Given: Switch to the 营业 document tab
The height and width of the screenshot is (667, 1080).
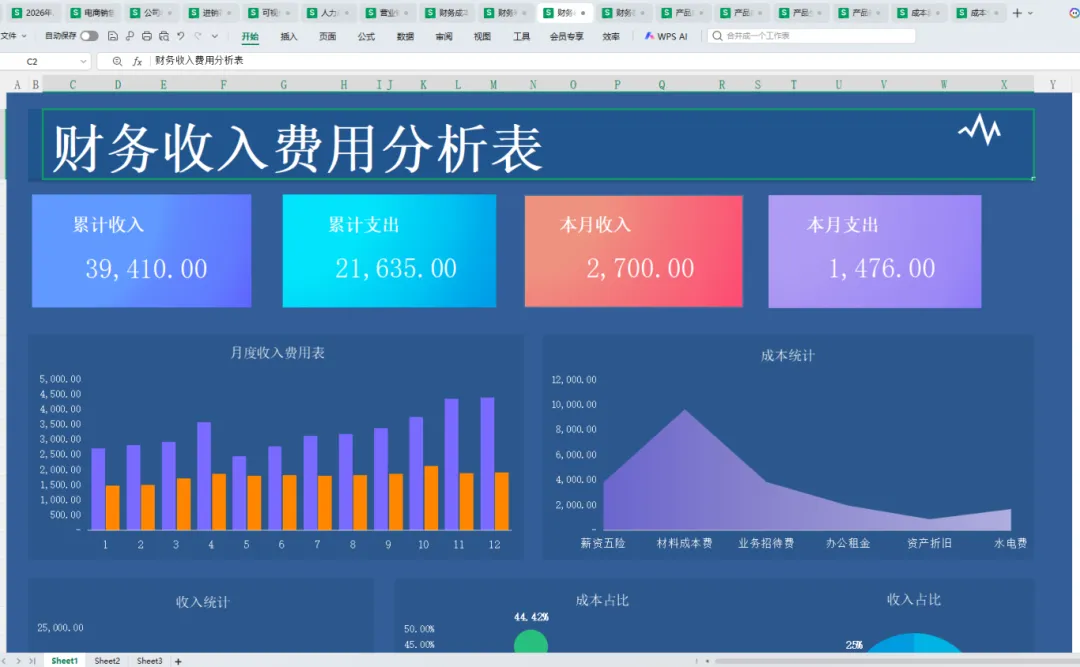Looking at the screenshot, I should (388, 12).
